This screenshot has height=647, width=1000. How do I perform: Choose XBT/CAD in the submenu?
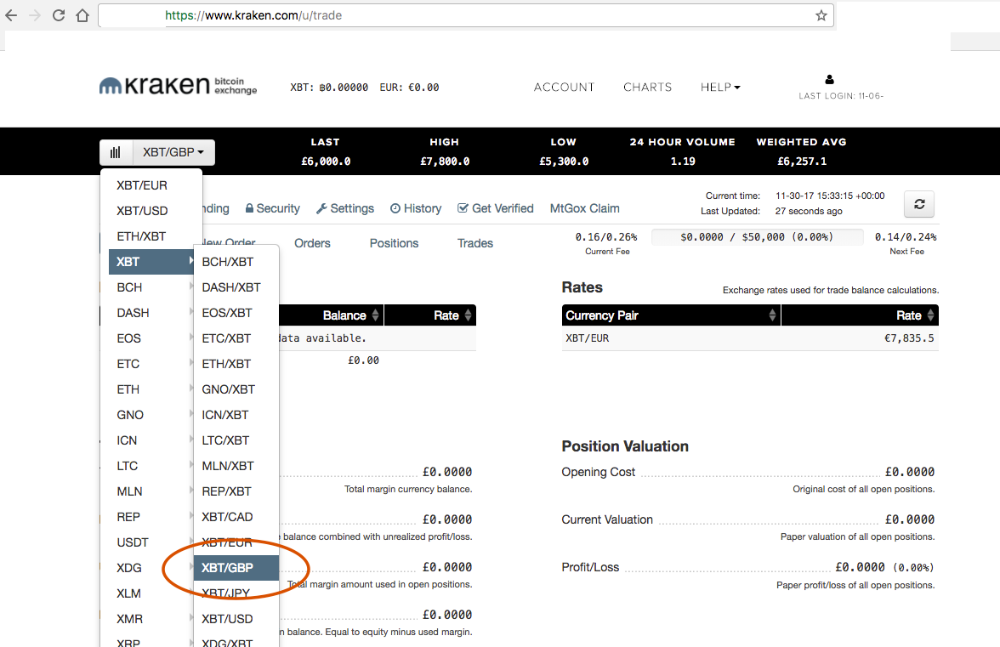(x=236, y=517)
